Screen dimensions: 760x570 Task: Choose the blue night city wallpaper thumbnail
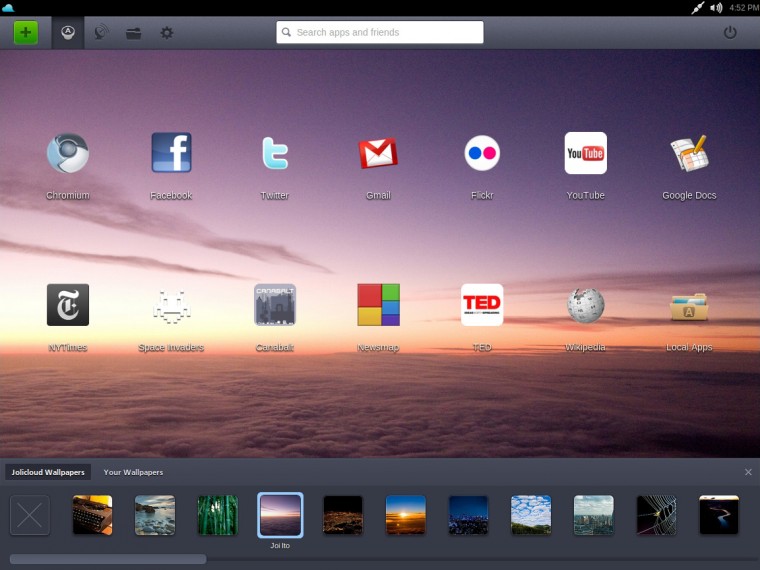(468, 515)
